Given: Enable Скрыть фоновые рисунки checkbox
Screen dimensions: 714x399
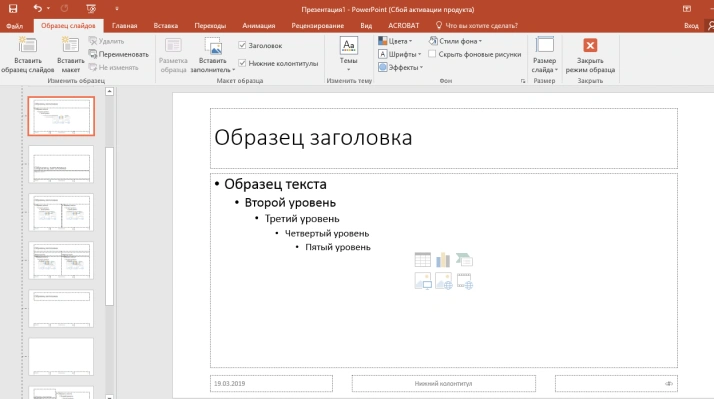Looking at the screenshot, I should [432, 54].
